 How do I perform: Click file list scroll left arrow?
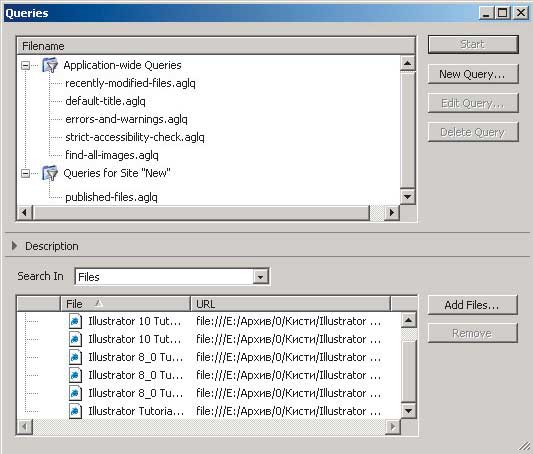click(25, 426)
